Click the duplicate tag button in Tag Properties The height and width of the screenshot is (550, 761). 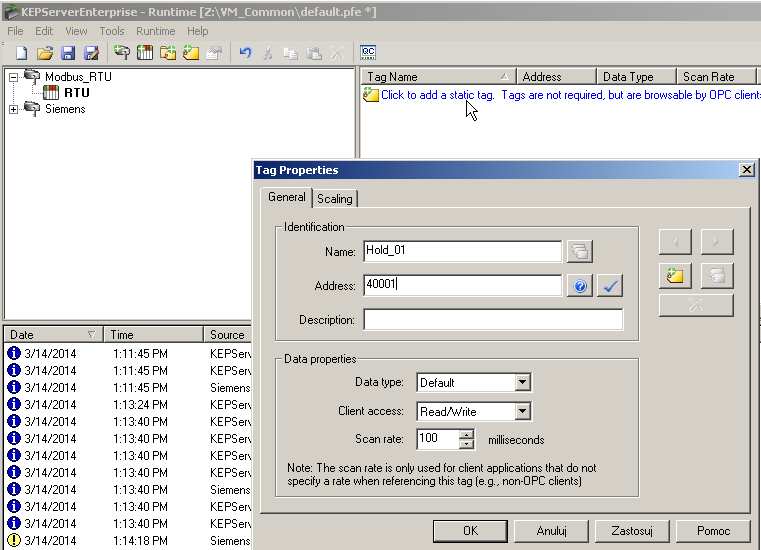click(x=717, y=276)
